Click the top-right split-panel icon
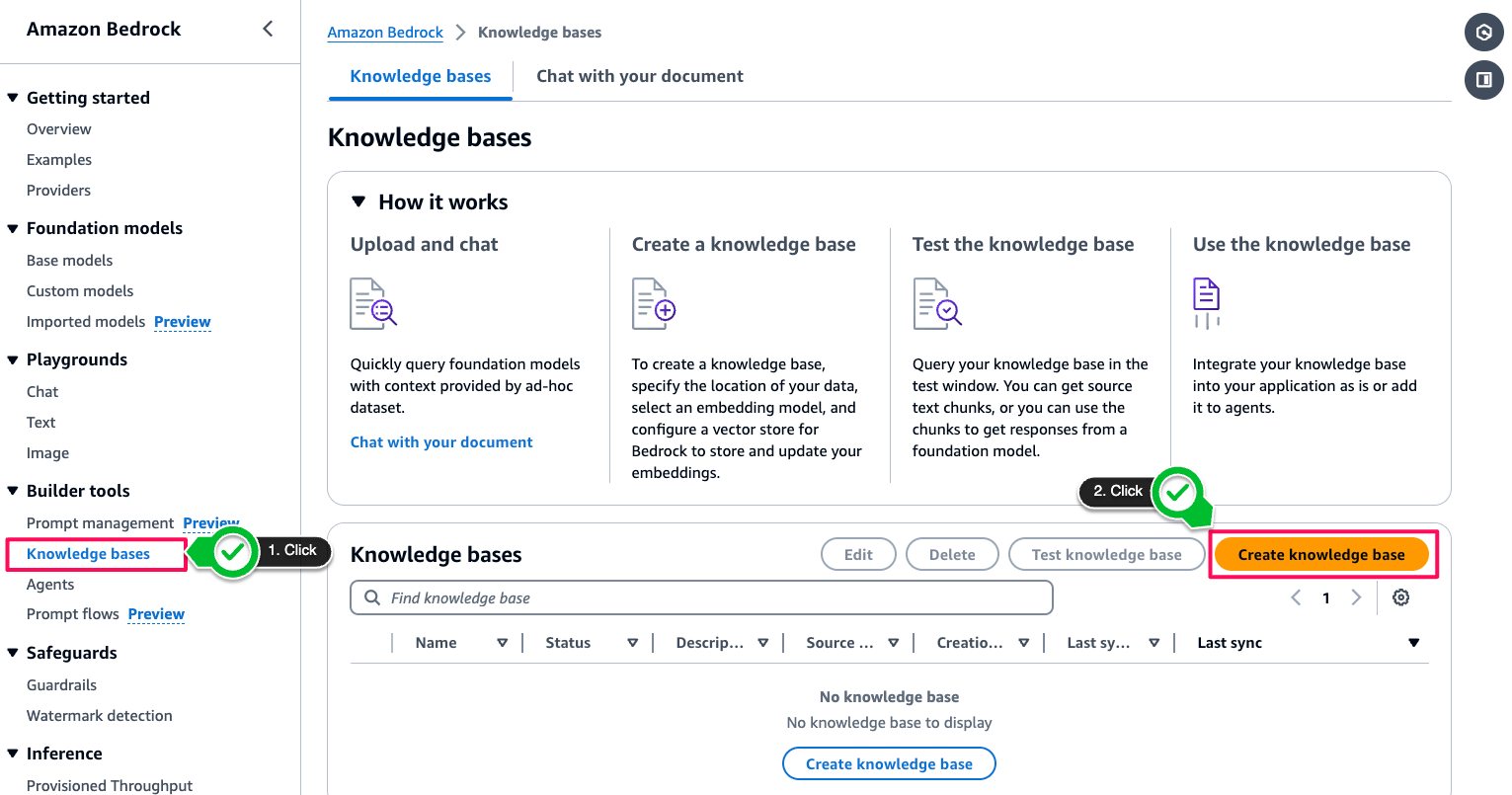This screenshot has height=795, width=1512. click(x=1483, y=79)
